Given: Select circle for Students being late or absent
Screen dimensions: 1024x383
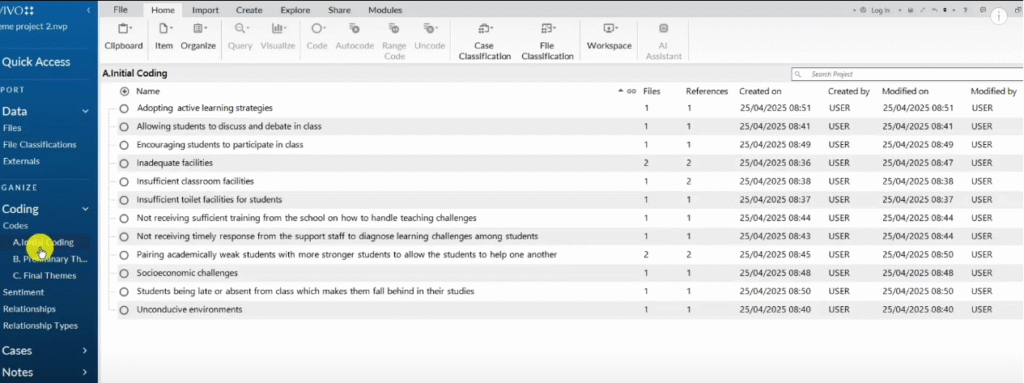Looking at the screenshot, I should point(124,291).
